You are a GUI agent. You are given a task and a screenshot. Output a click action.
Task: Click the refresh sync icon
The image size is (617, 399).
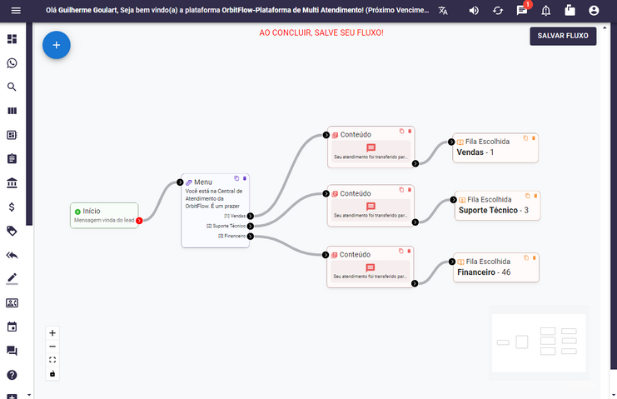(x=498, y=11)
